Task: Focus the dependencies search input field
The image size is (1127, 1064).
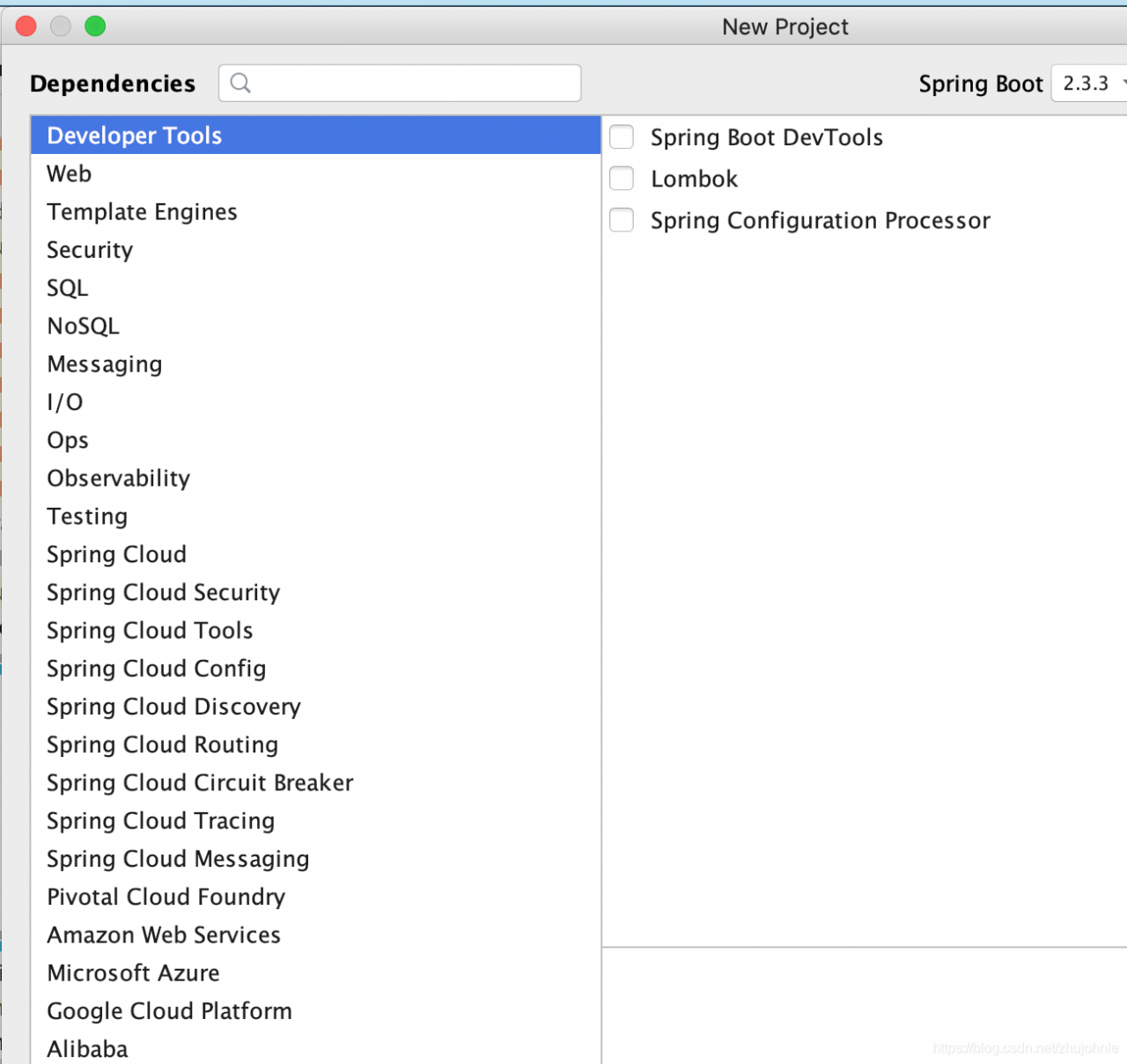Action: point(400,83)
